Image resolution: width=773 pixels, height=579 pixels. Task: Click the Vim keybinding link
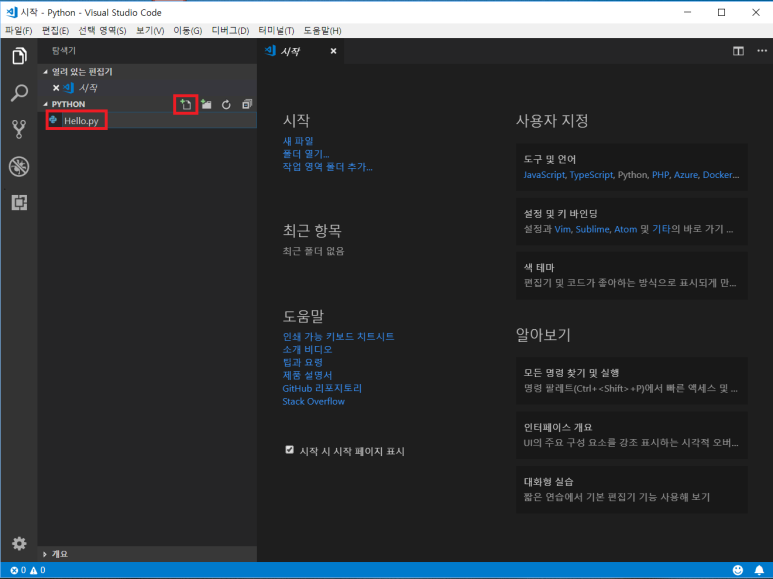click(562, 229)
